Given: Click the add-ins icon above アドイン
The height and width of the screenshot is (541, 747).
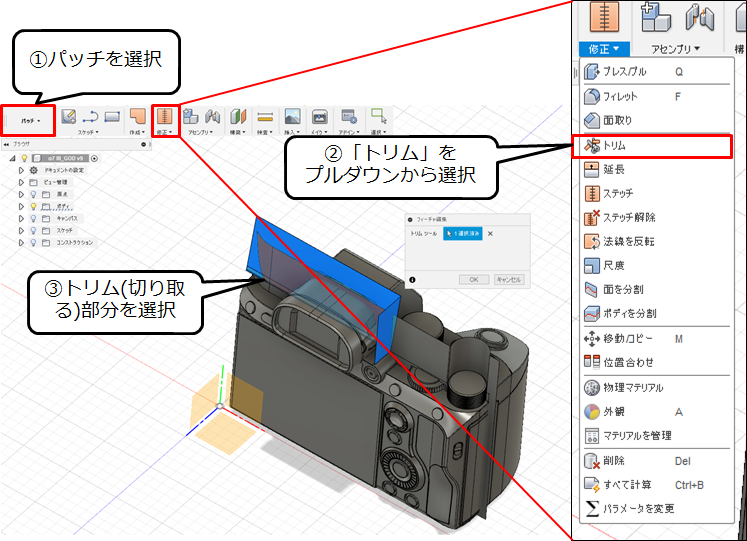Looking at the screenshot, I should [349, 117].
